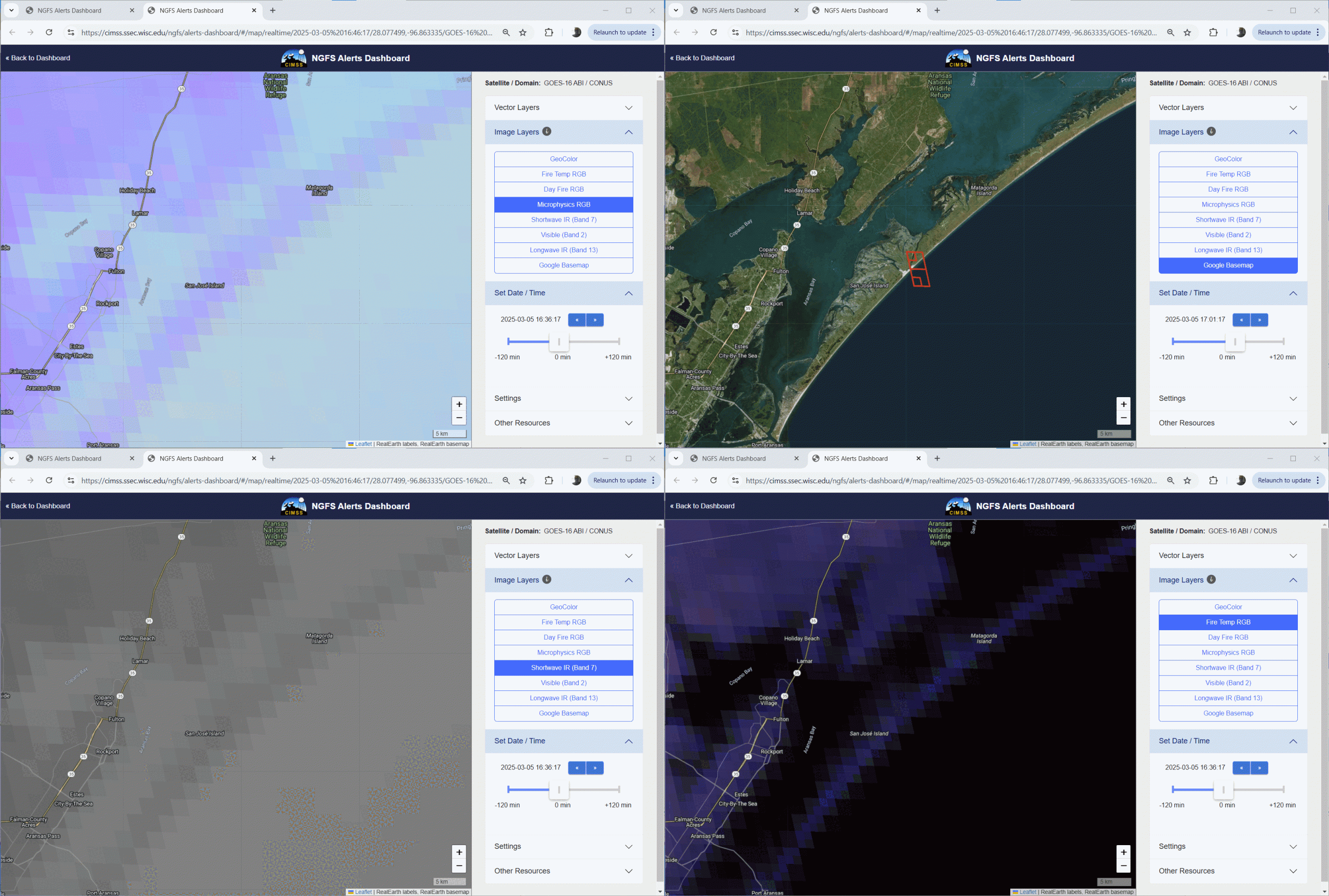Bookmark the page with the star in Microphysics window

click(523, 33)
